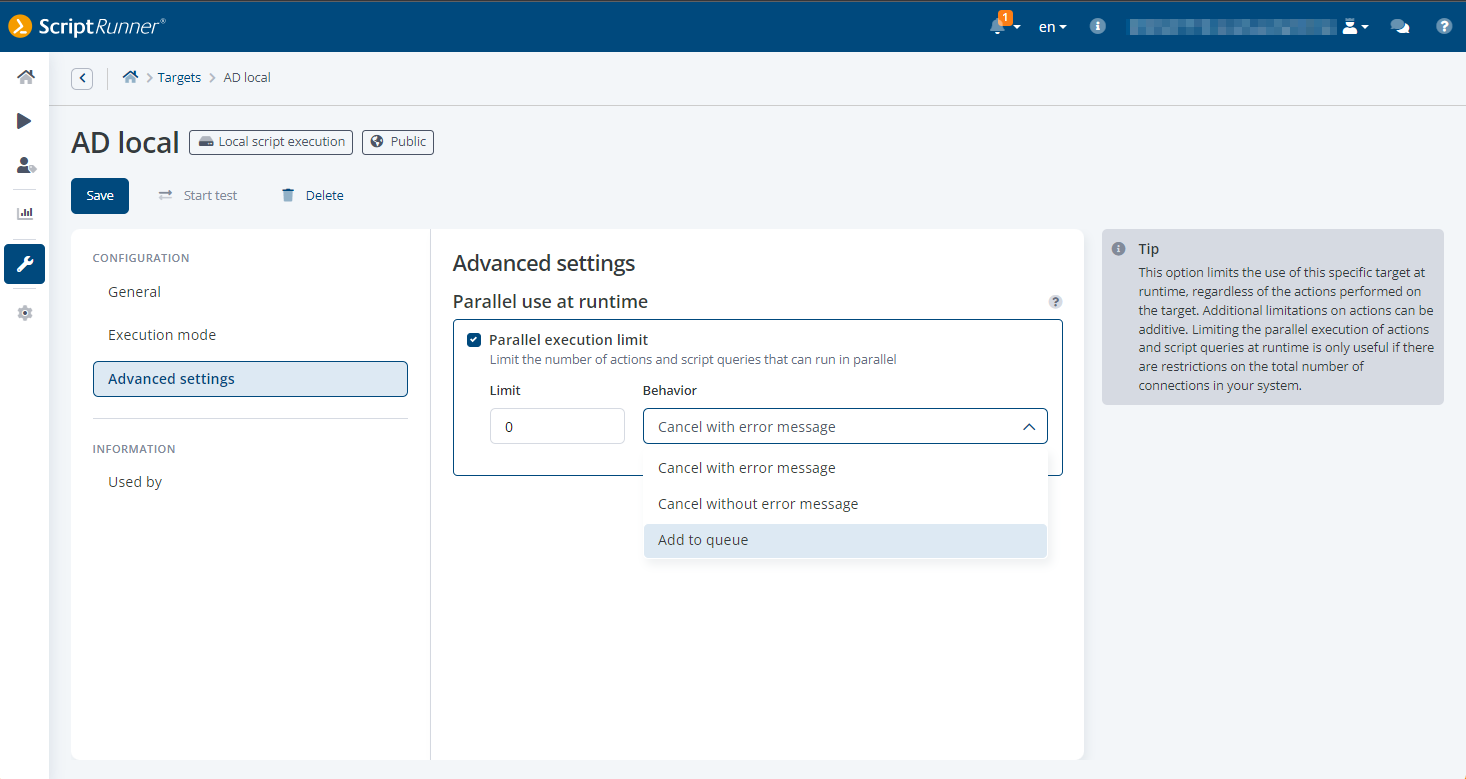Open the notifications bell
Screen dimensions: 1466x779
click(x=1002, y=26)
